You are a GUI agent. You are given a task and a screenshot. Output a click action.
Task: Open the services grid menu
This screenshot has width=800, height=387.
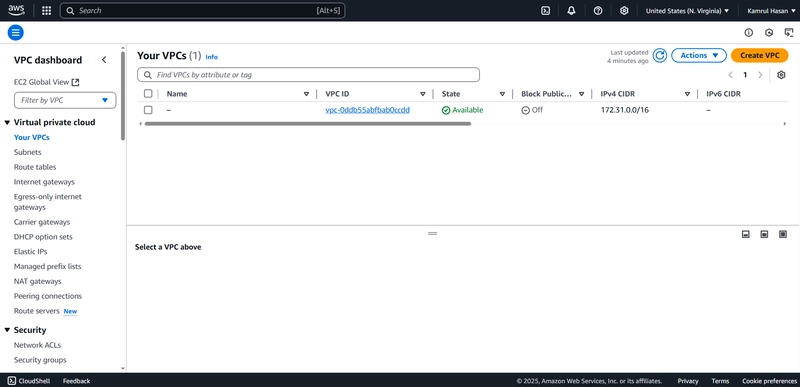pos(46,11)
